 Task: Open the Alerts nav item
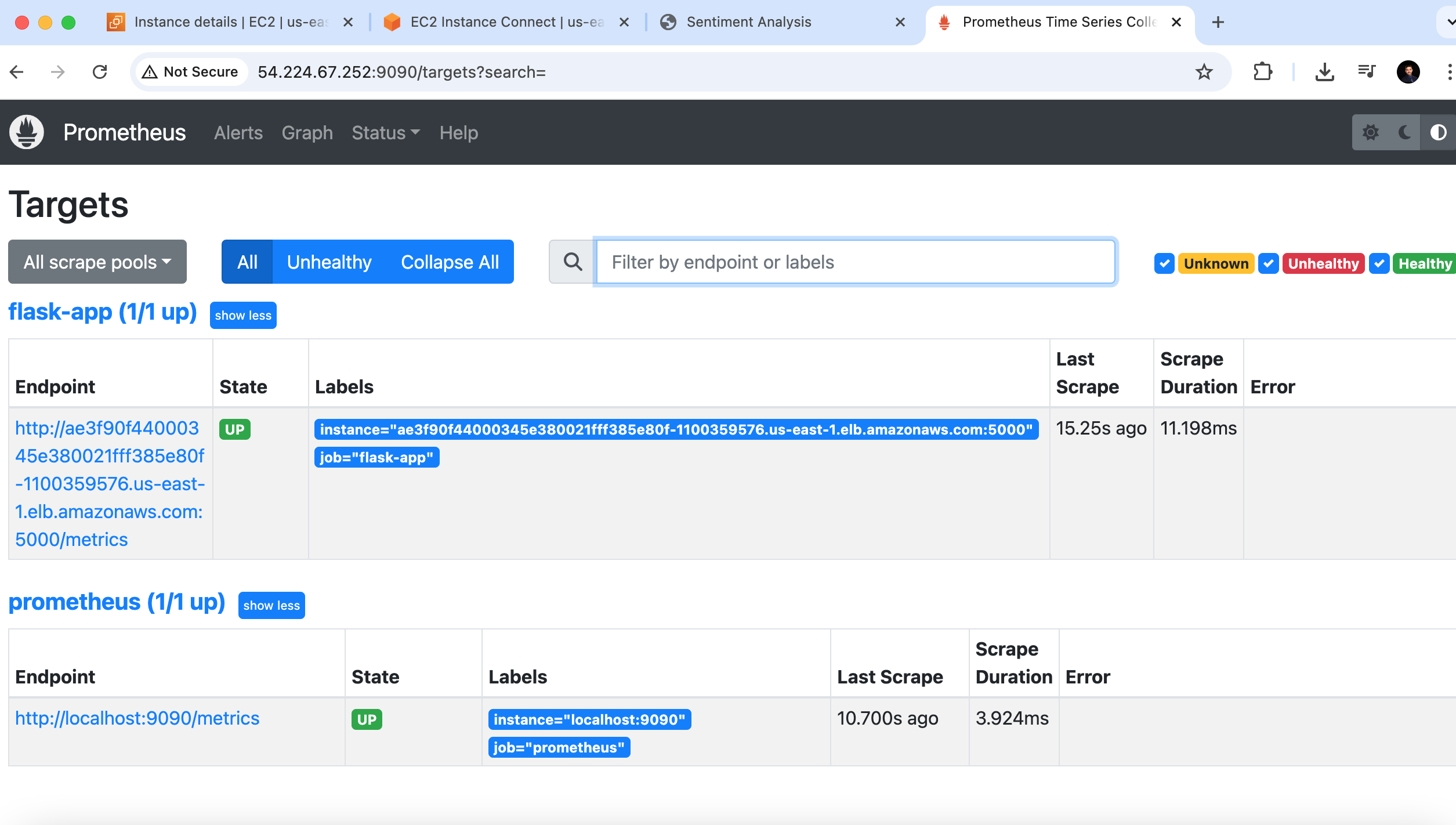238,133
